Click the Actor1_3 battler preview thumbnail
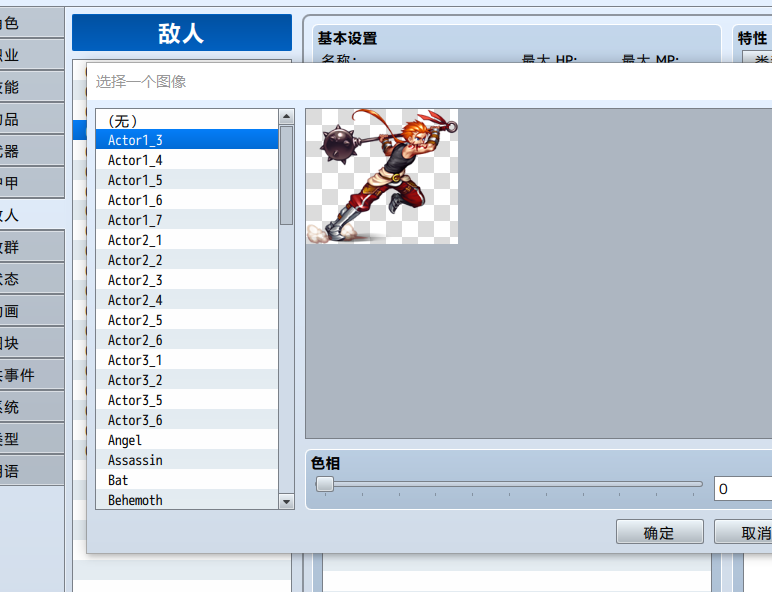Screen dimensions: 772x592 point(382,176)
